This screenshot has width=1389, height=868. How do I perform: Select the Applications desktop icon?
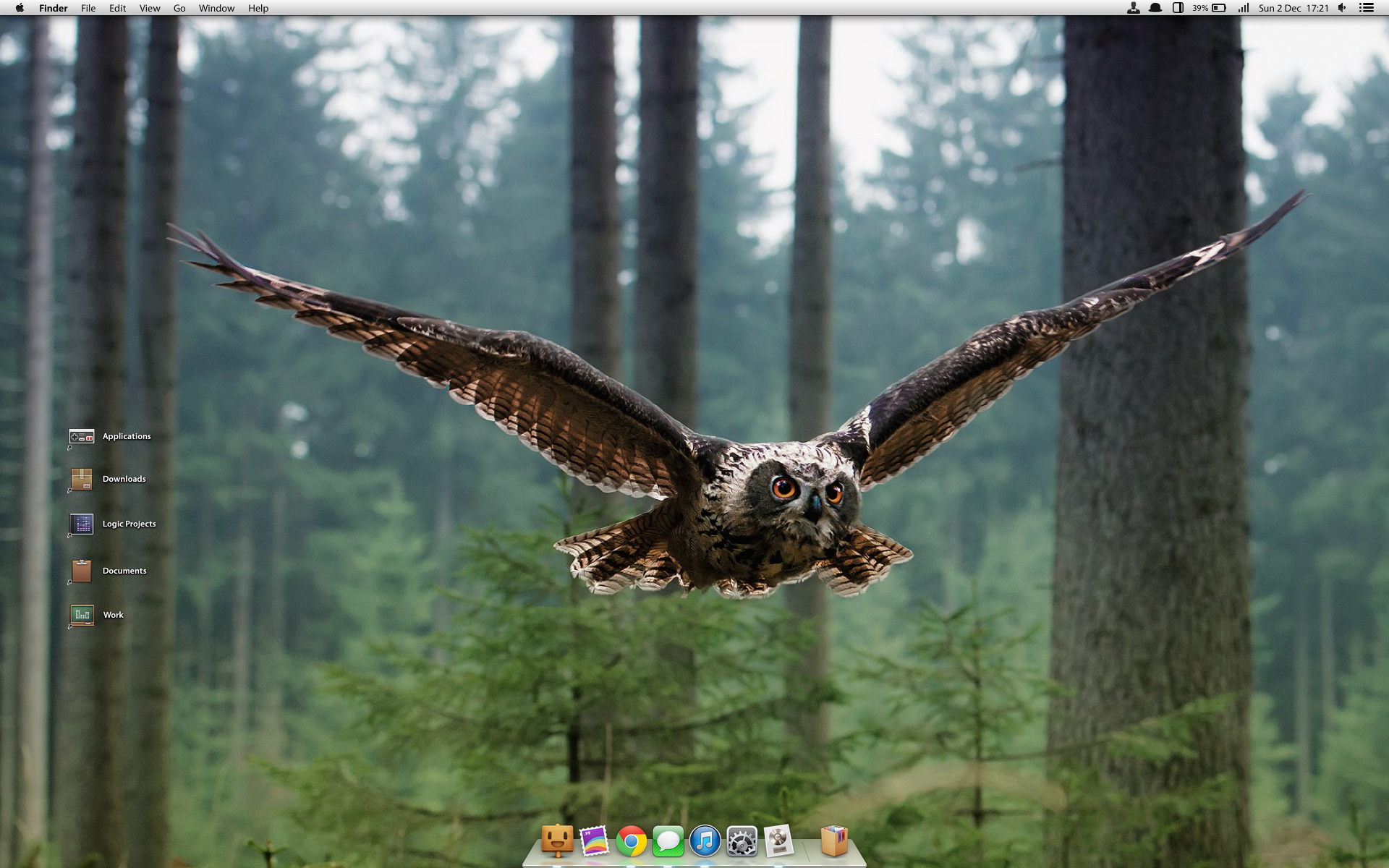point(81,437)
